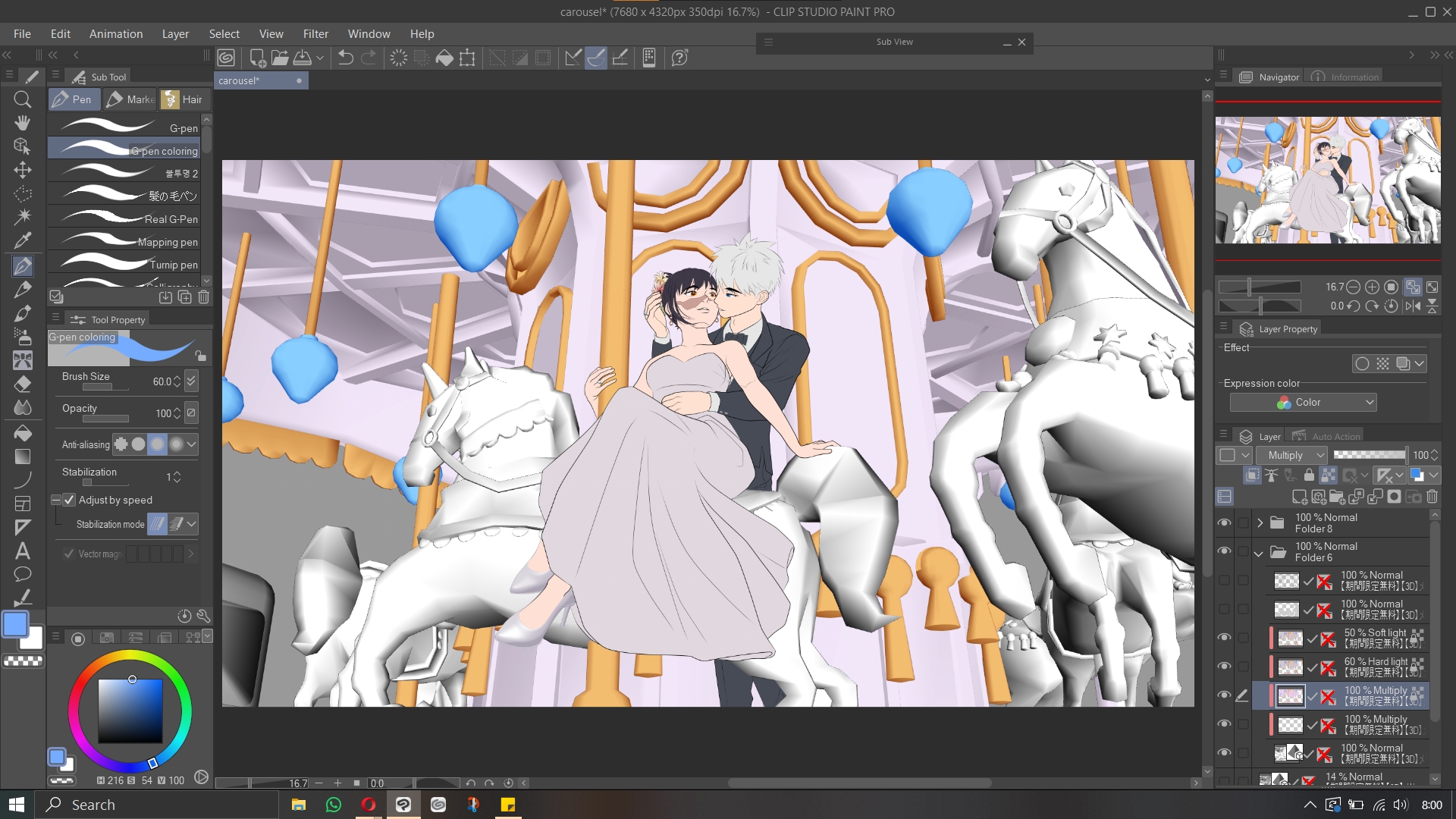The height and width of the screenshot is (819, 1456).
Task: Select the Hand move tool
Action: [x=22, y=123]
